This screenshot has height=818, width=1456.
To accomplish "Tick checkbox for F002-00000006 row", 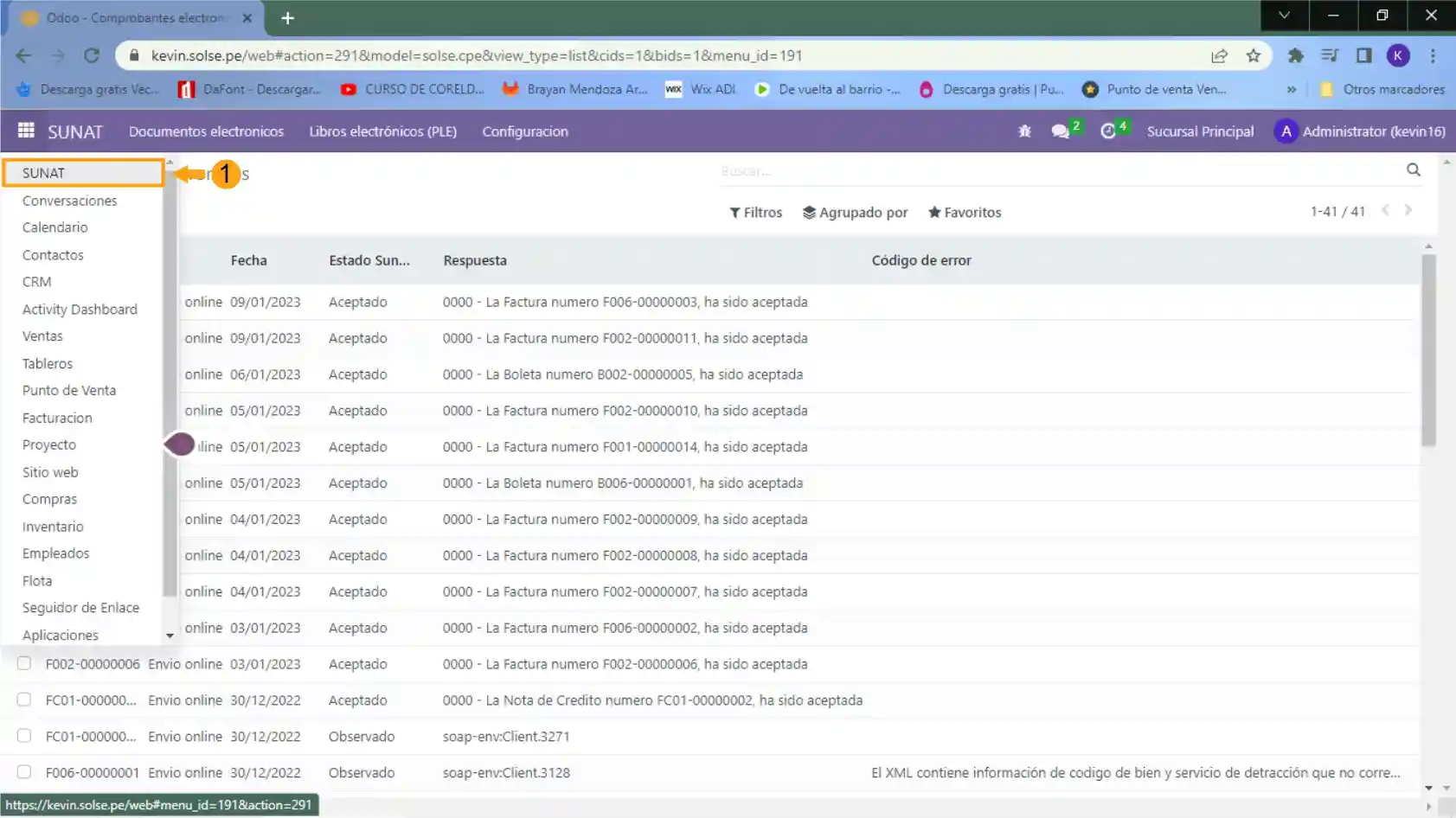I will point(24,663).
